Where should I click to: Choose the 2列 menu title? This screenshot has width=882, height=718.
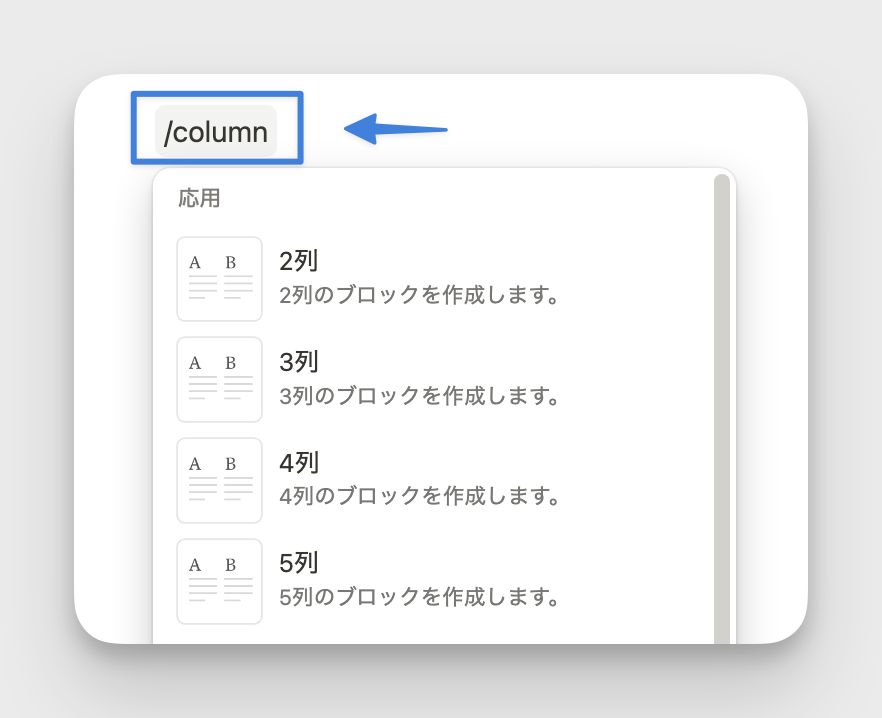[299, 261]
